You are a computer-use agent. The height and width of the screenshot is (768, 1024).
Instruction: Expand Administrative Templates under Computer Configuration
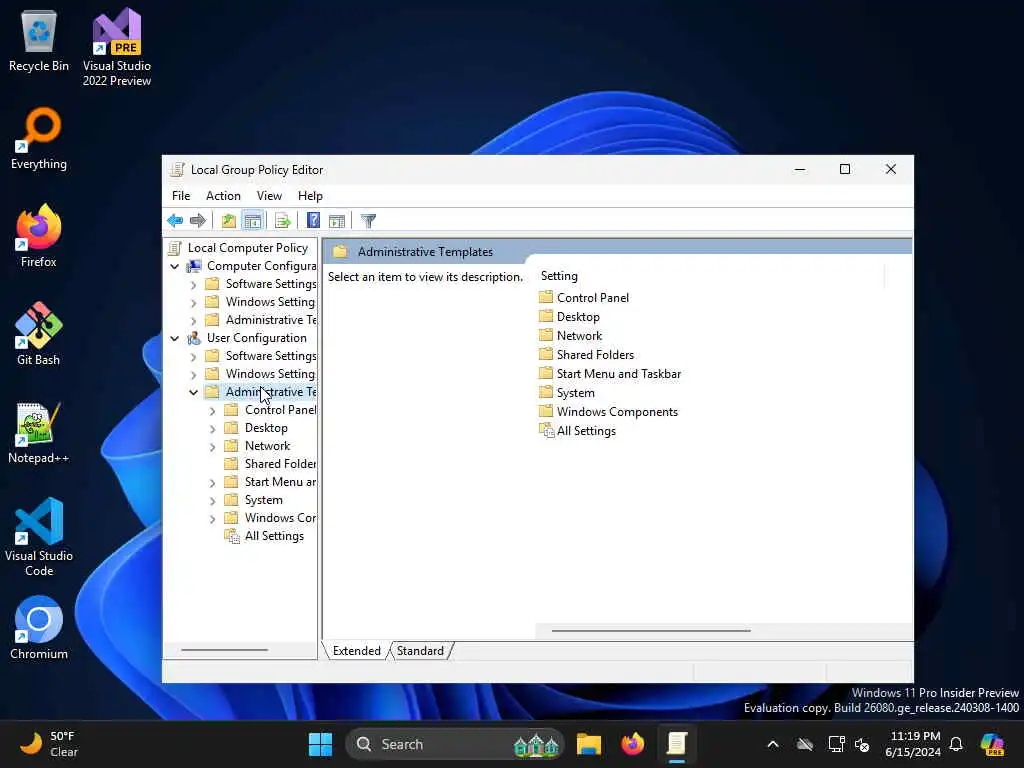coord(193,321)
